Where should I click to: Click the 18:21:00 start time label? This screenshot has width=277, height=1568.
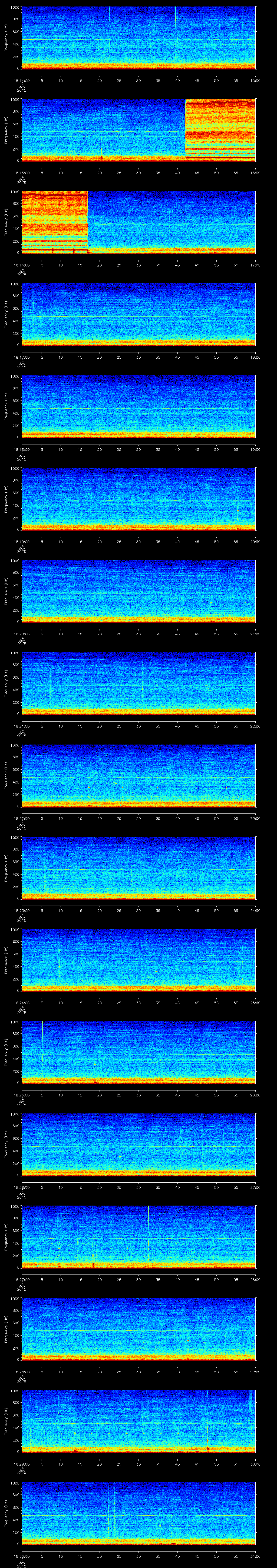pyautogui.click(x=21, y=726)
